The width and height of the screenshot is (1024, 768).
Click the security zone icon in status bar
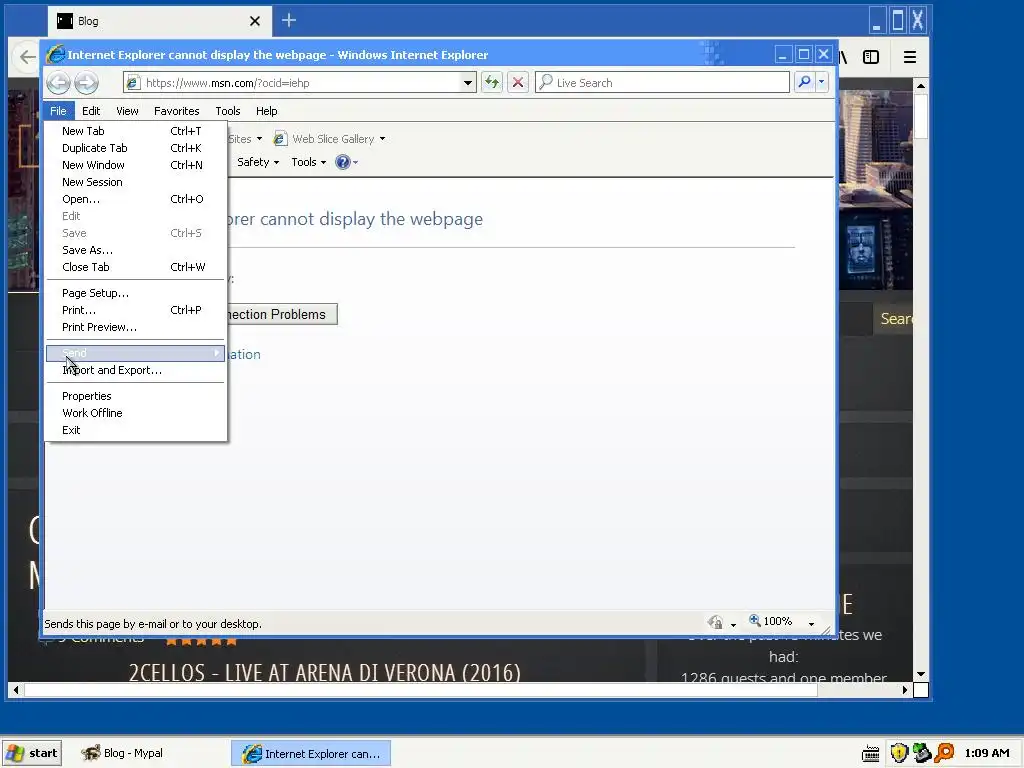[x=716, y=622]
